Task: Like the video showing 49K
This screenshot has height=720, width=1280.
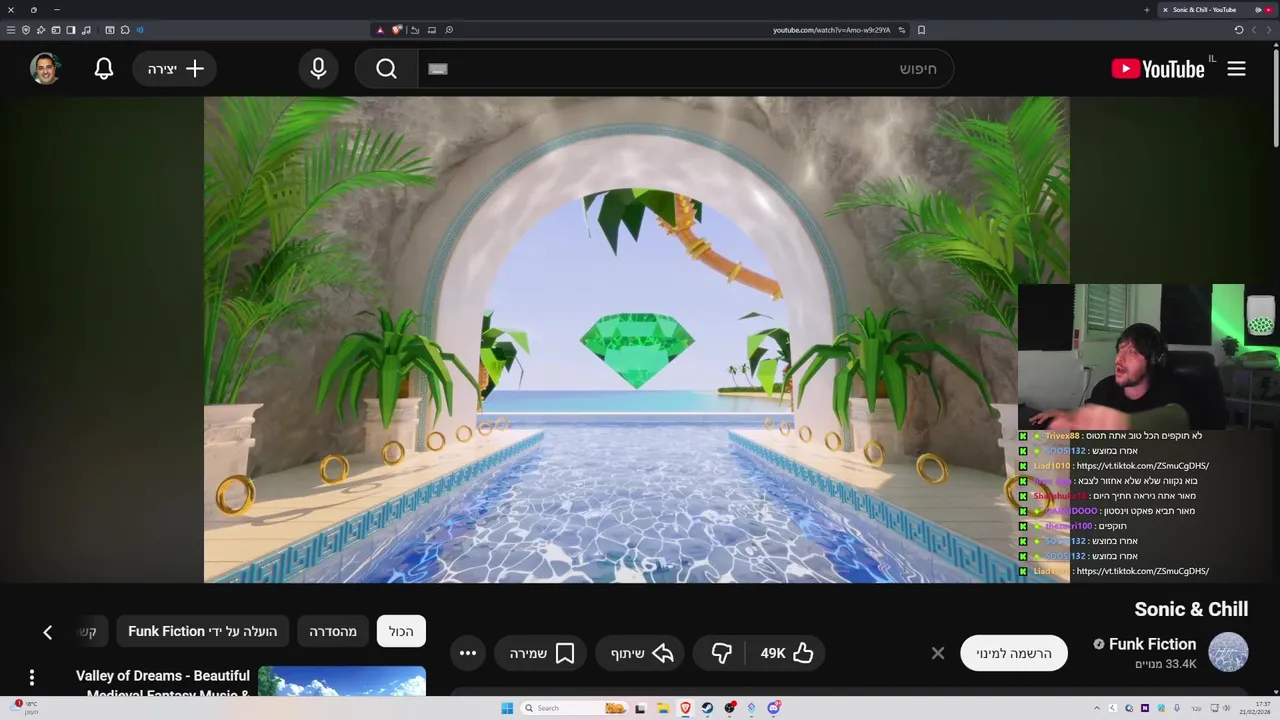Action: (x=787, y=653)
